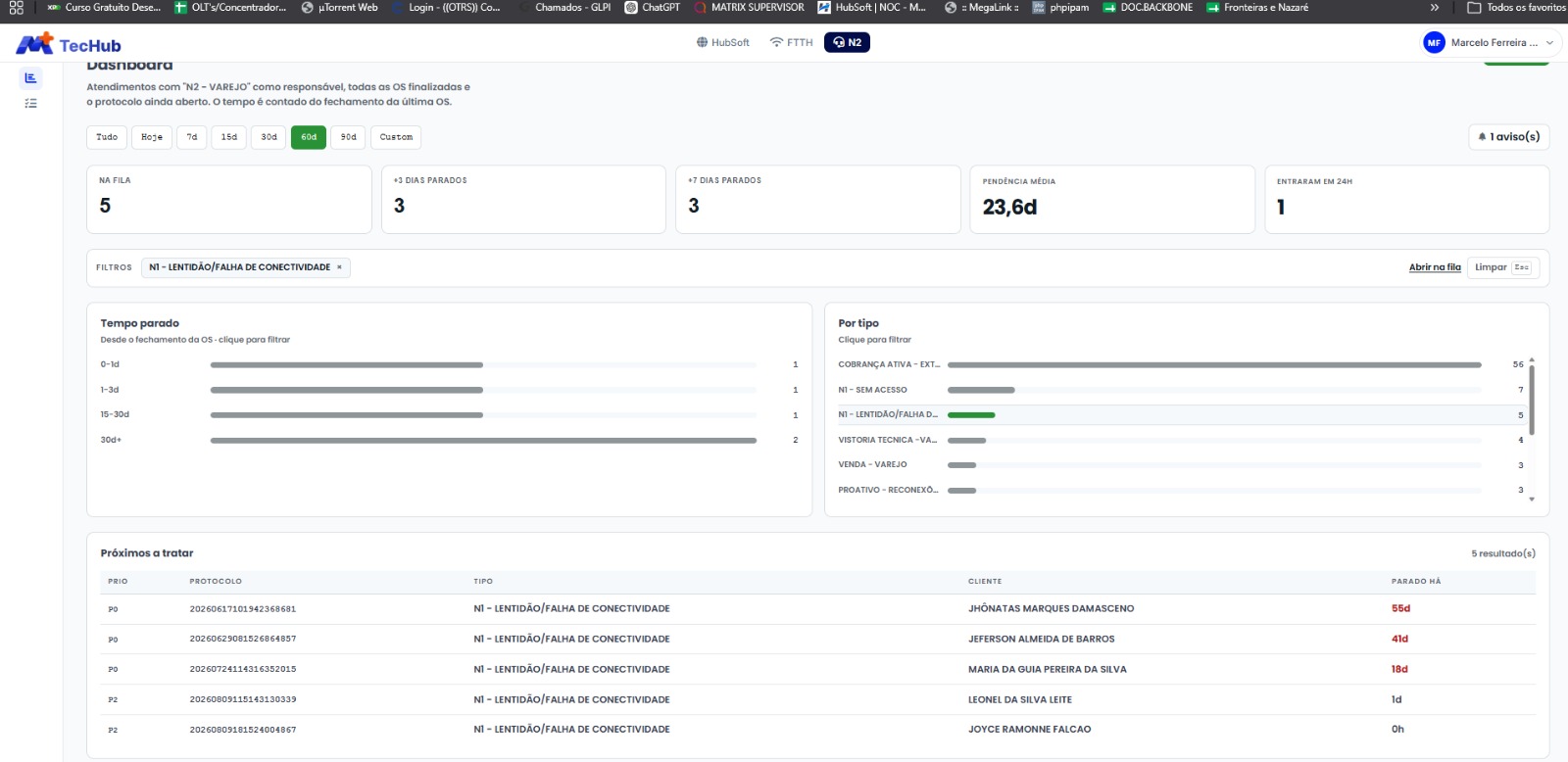Screen dimensions: 1568x762
Task: Toggle the N1 - LENTIDÃO/FALHA D... type row
Action: (x=1181, y=415)
